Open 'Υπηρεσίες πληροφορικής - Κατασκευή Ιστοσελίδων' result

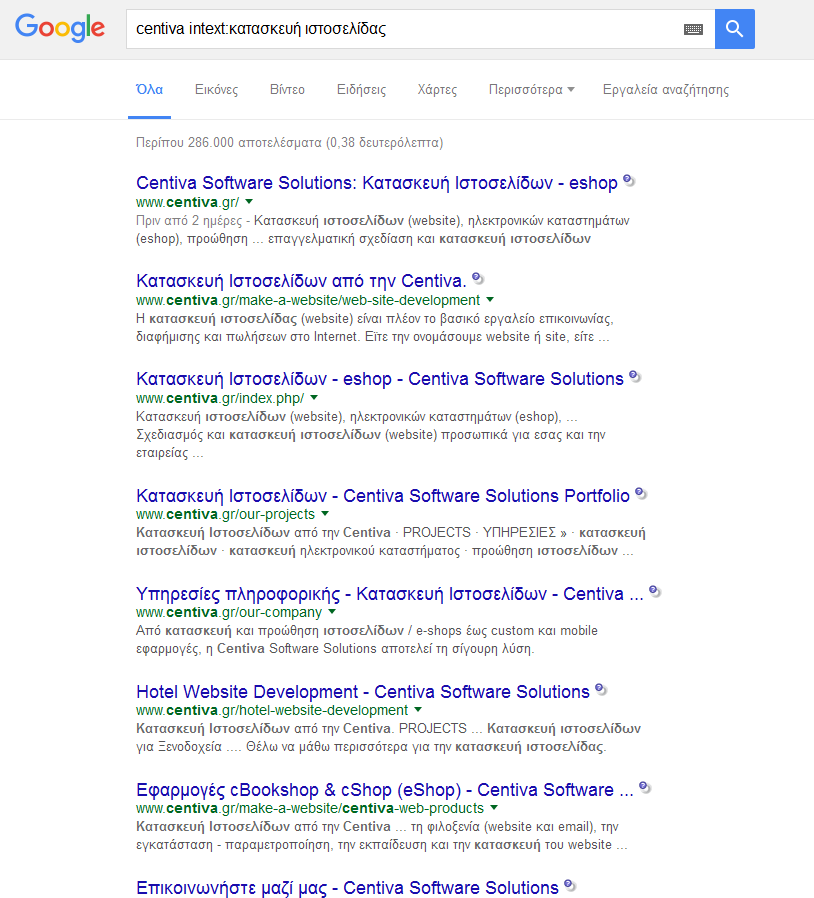[390, 594]
